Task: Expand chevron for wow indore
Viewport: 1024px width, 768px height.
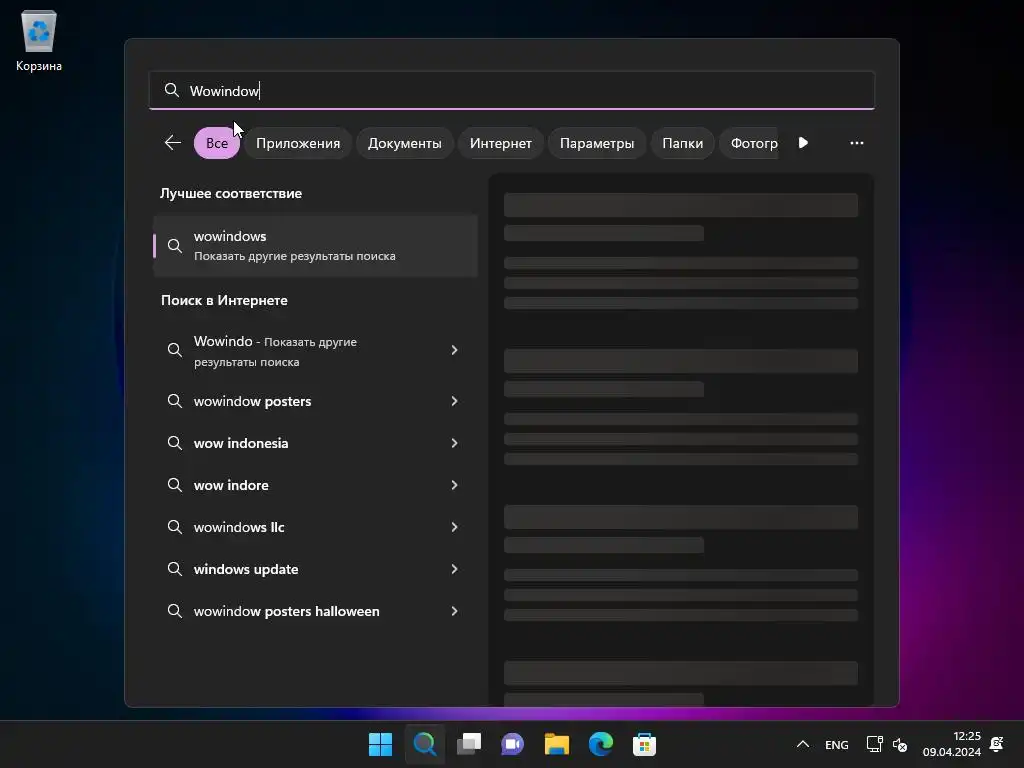Action: 455,485
